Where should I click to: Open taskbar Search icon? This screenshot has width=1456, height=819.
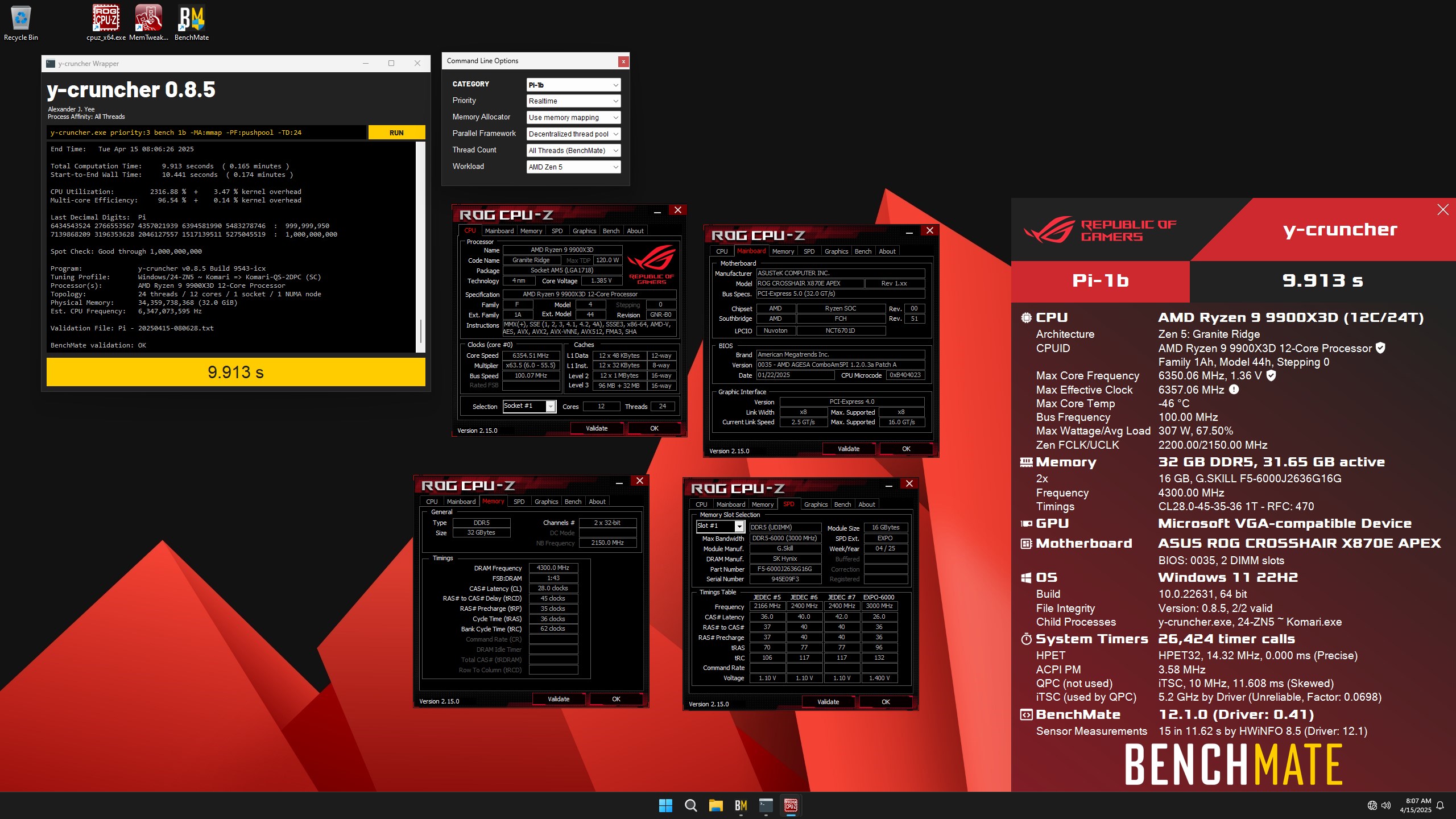pyautogui.click(x=690, y=805)
